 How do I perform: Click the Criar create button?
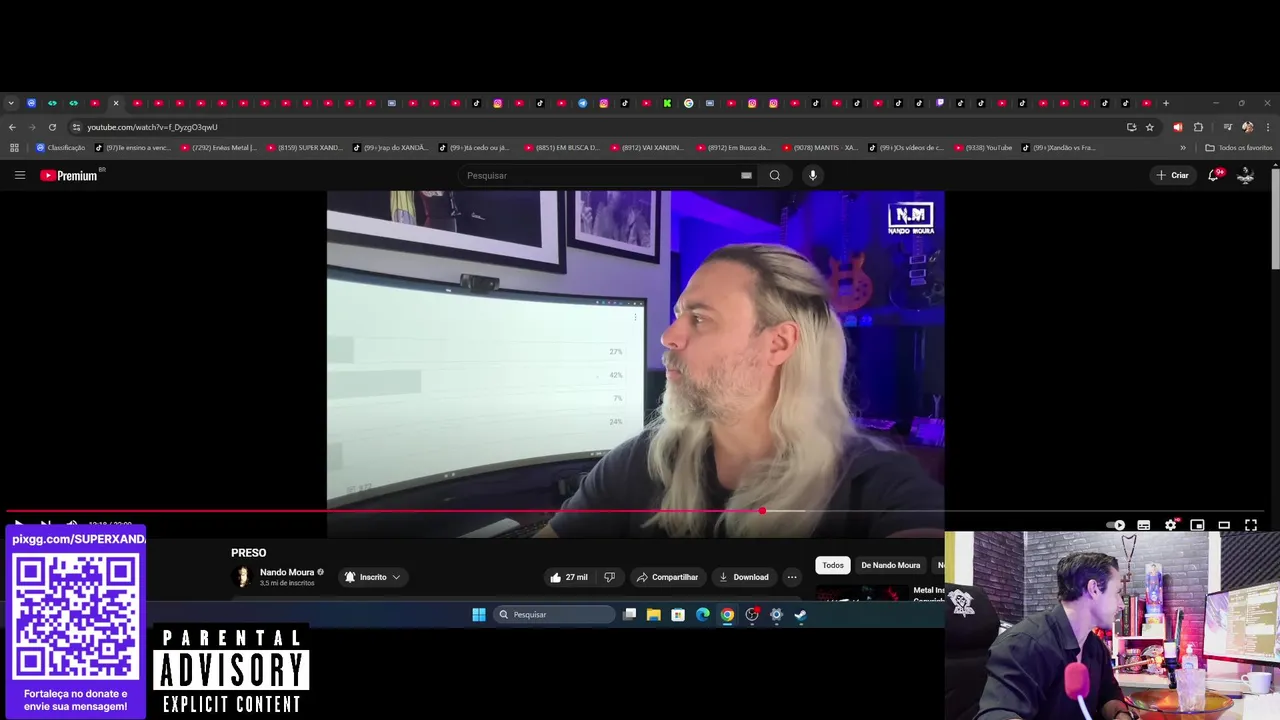tap(1172, 175)
